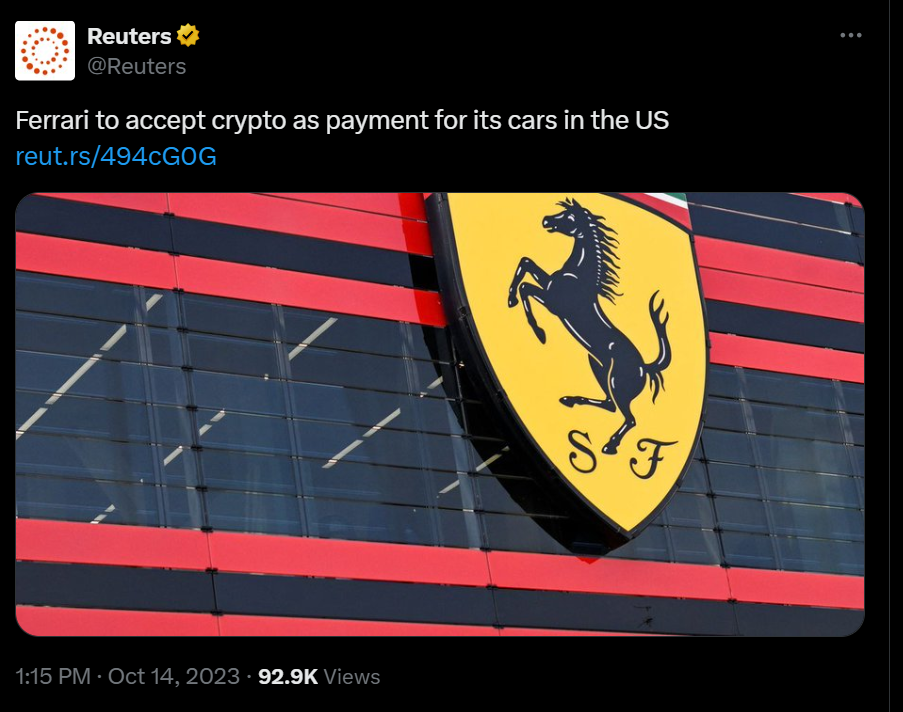Click the 1:15 PM timestamp
Viewport: 903px width, 712px height.
click(x=53, y=676)
